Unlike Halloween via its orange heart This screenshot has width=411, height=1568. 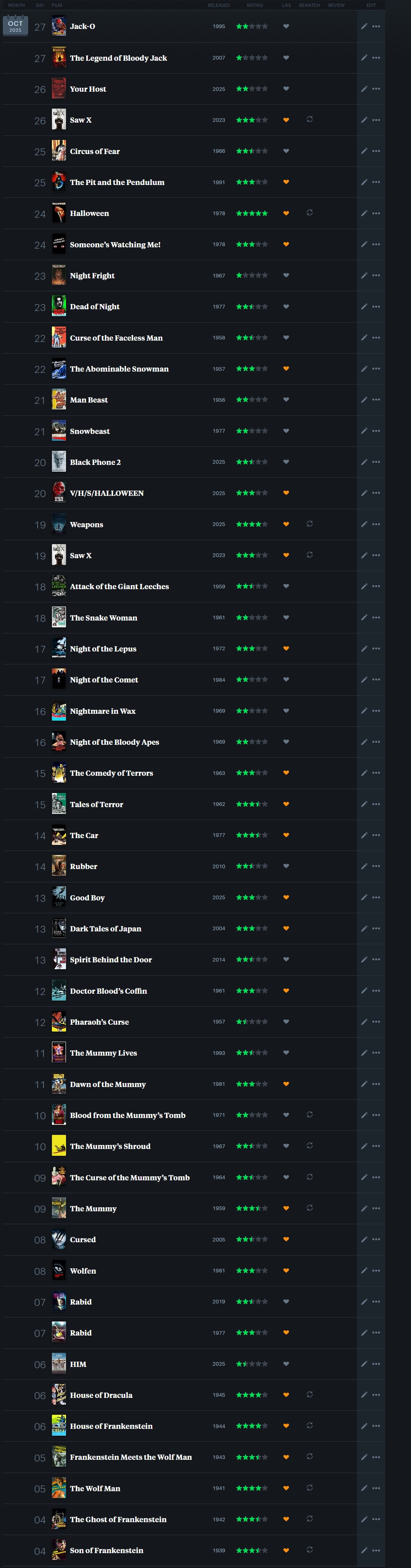click(x=286, y=213)
